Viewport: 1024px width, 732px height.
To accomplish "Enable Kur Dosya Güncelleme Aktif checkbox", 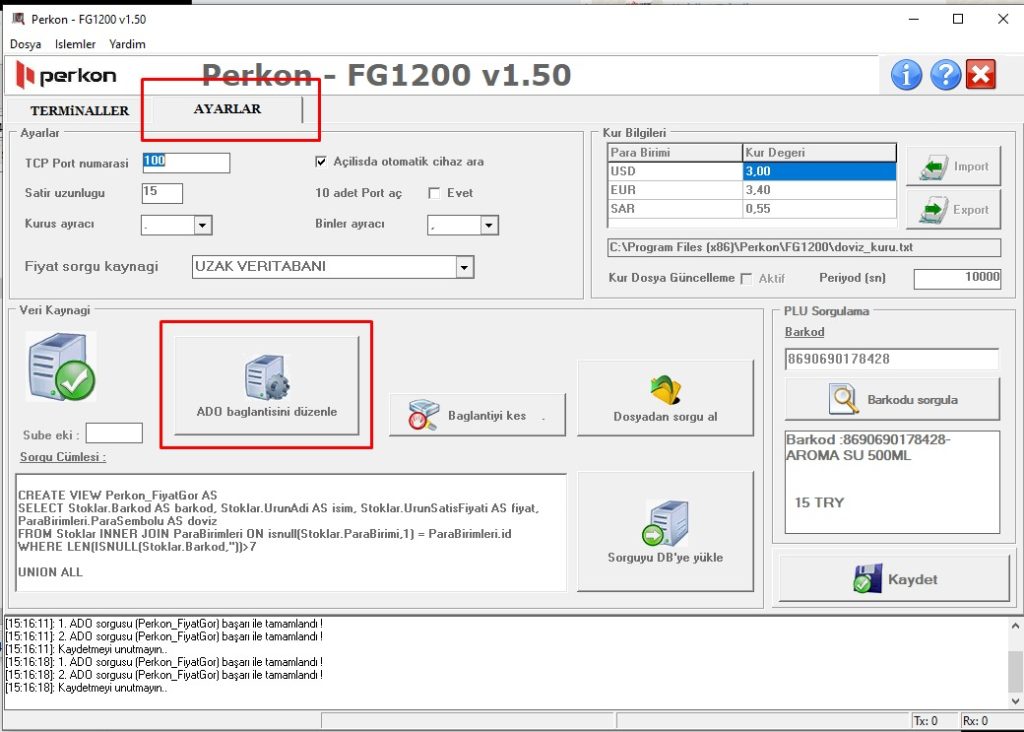I will [746, 278].
